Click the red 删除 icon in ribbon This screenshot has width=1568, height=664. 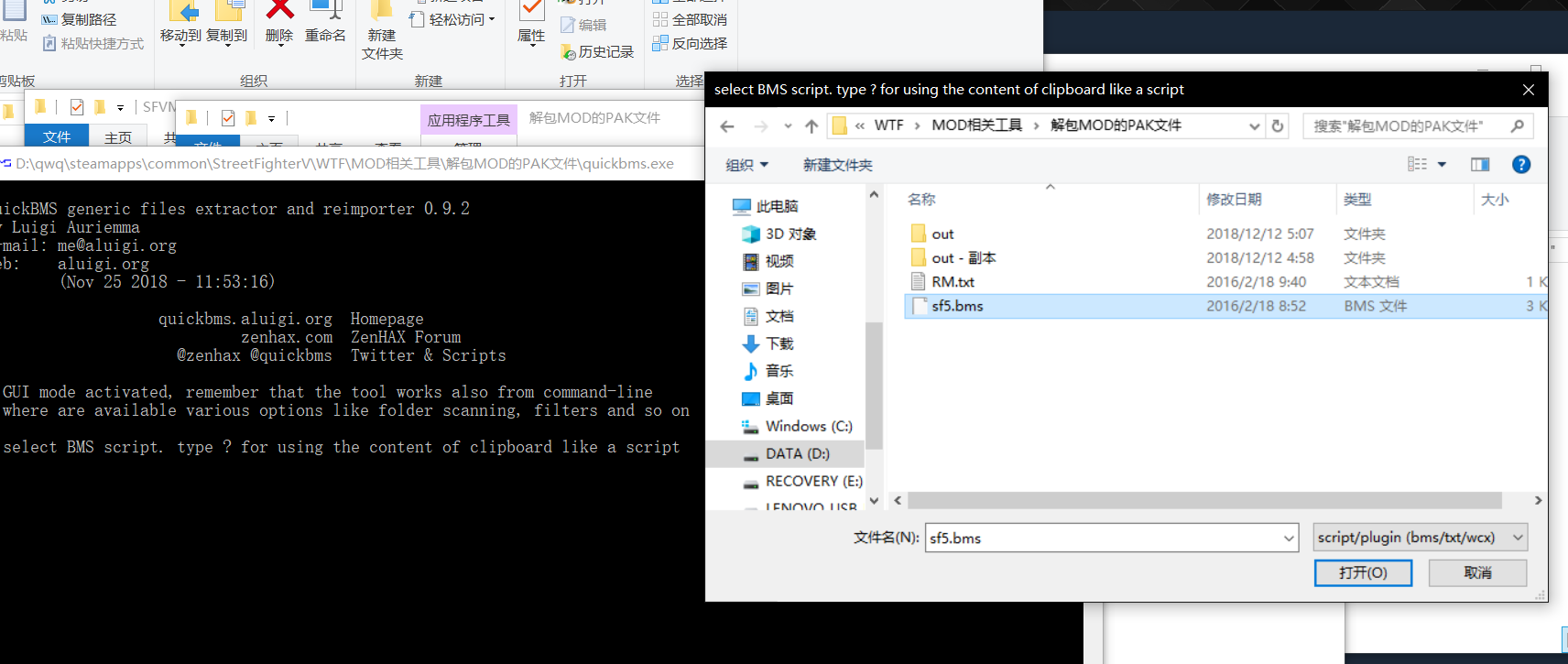[x=279, y=11]
